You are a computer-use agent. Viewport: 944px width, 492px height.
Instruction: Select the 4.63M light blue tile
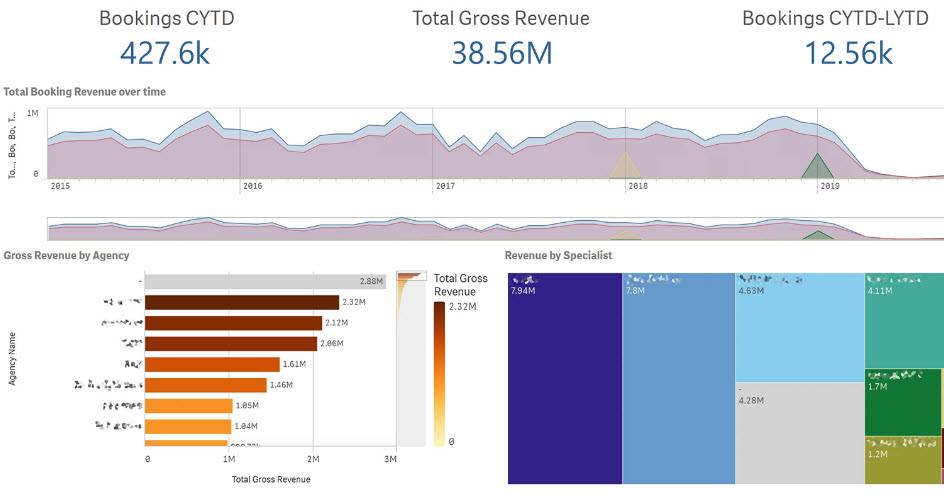click(799, 325)
